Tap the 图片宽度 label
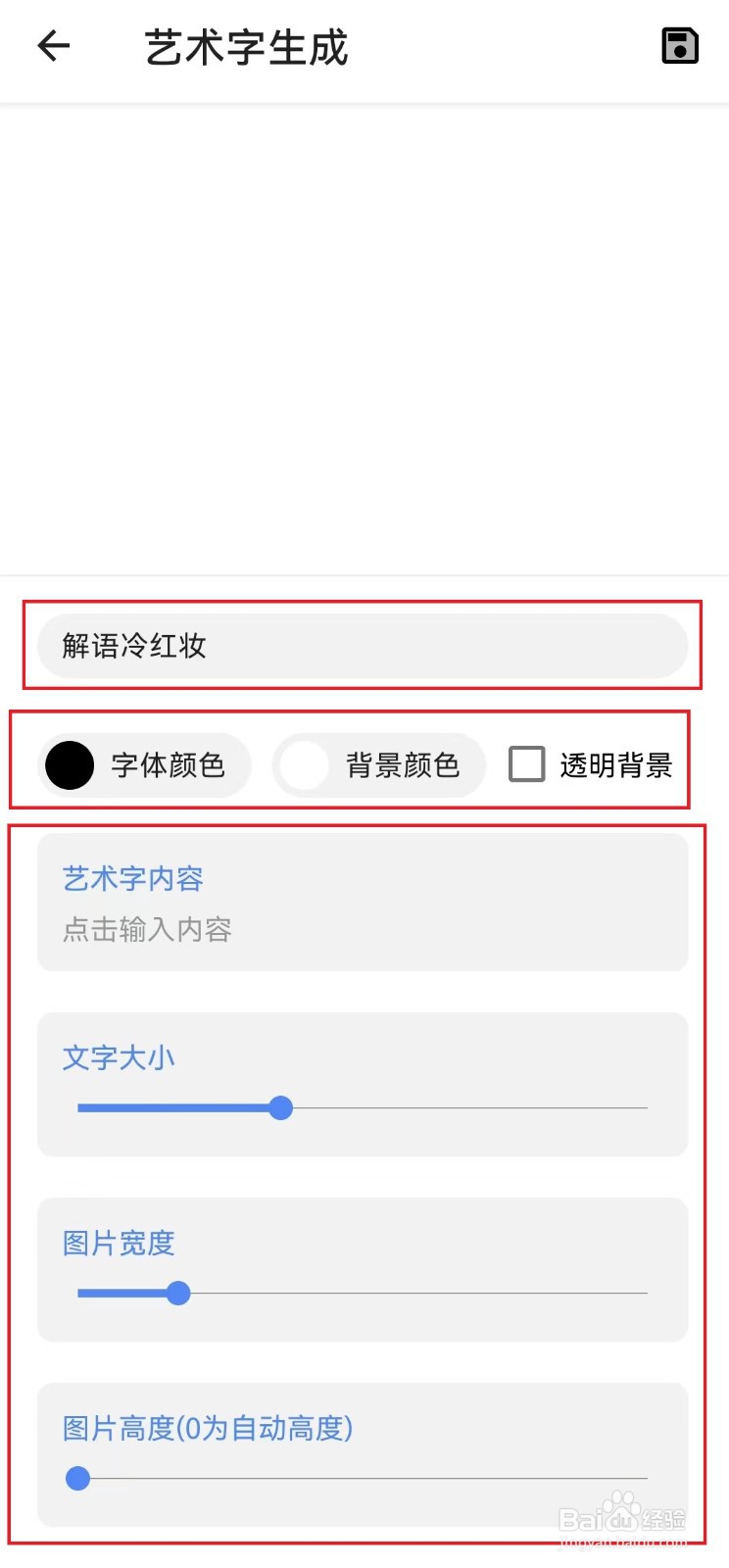Screen dimensions: 729x1568 point(119,1244)
